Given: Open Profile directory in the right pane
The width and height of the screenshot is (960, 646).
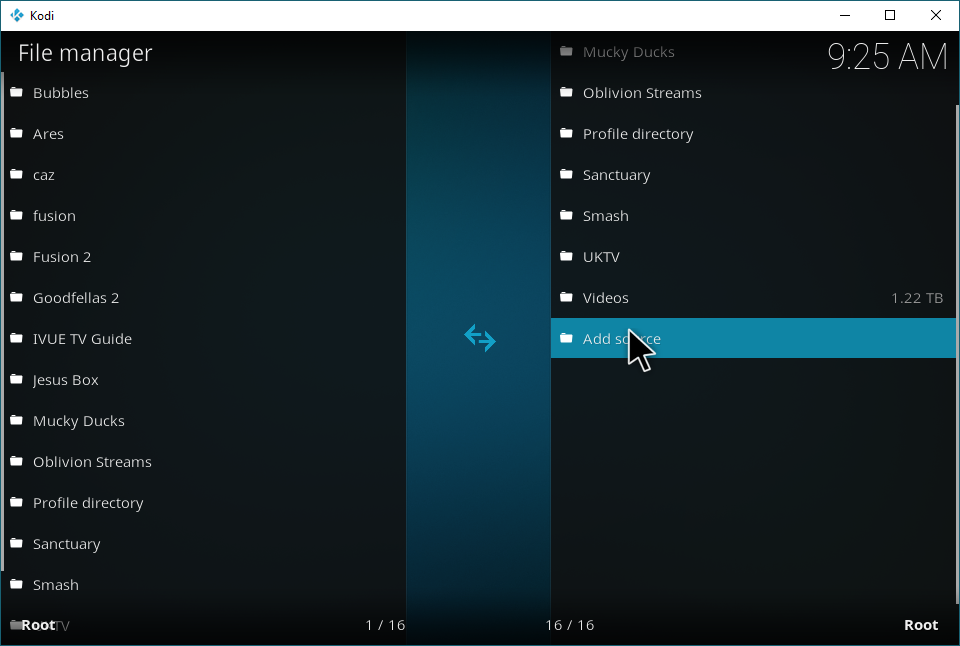Looking at the screenshot, I should click(638, 134).
